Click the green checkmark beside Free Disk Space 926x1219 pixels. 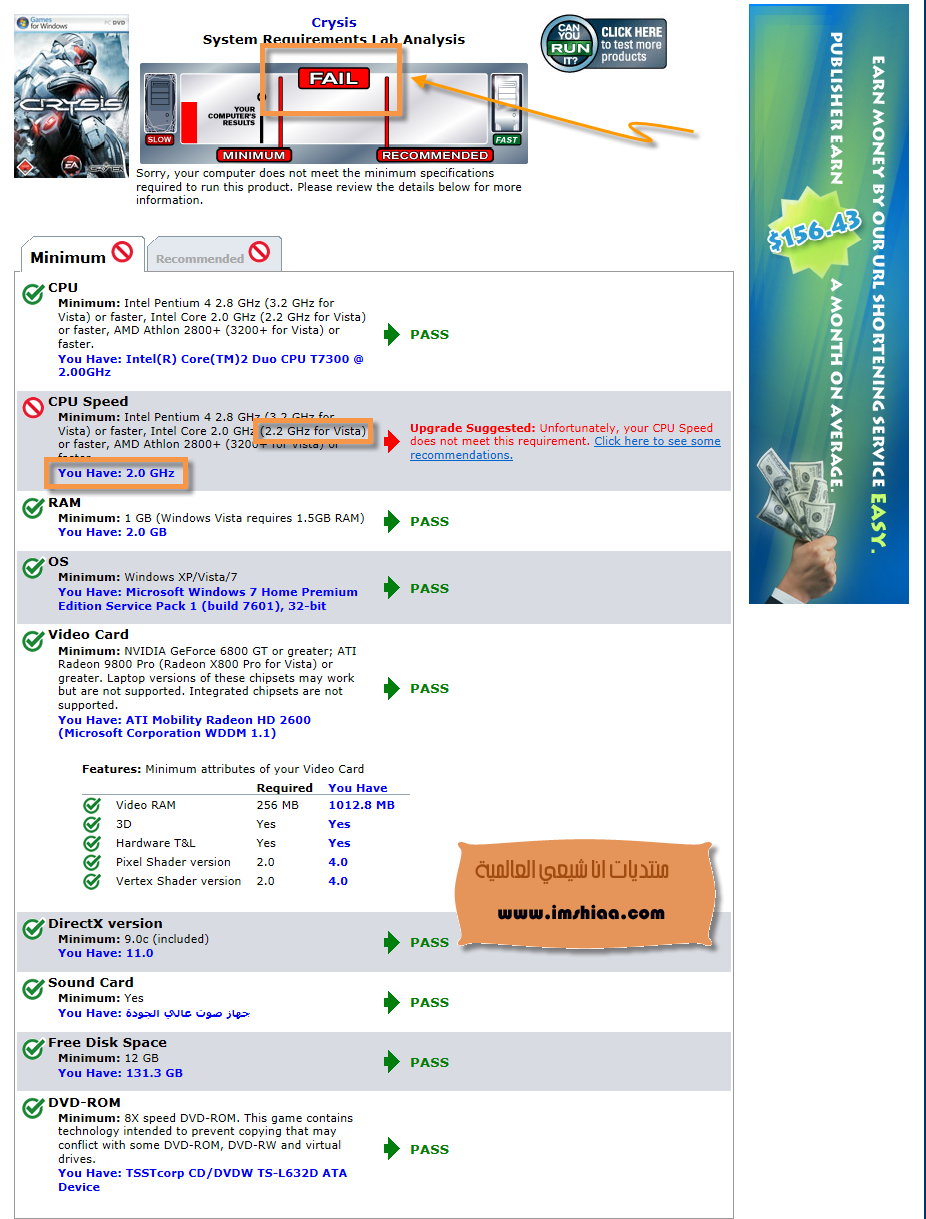[x=32, y=1047]
